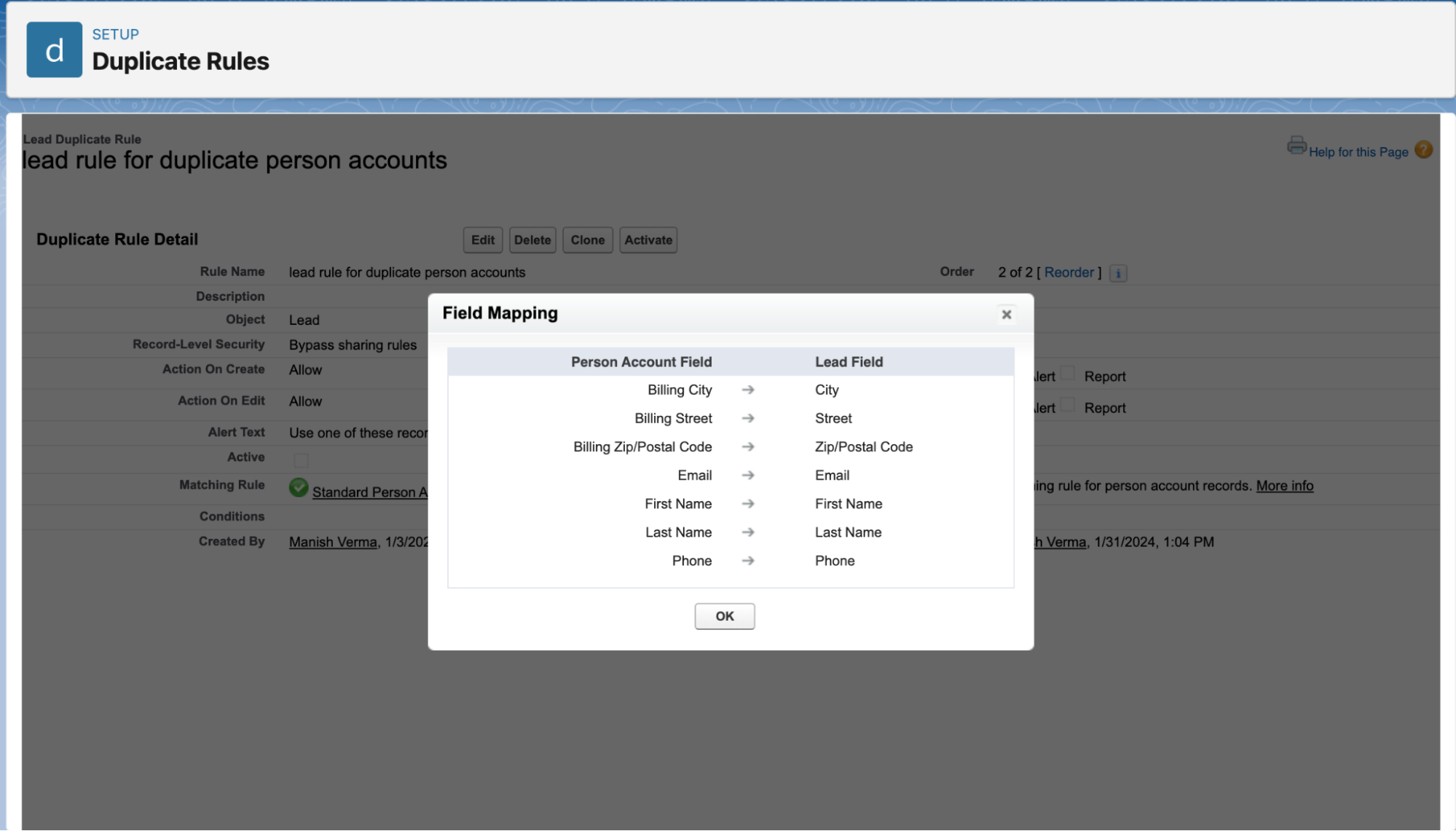The width and height of the screenshot is (1456, 831).
Task: Toggle Report checkbox for Action On Edit
Action: pyautogui.click(x=1067, y=406)
